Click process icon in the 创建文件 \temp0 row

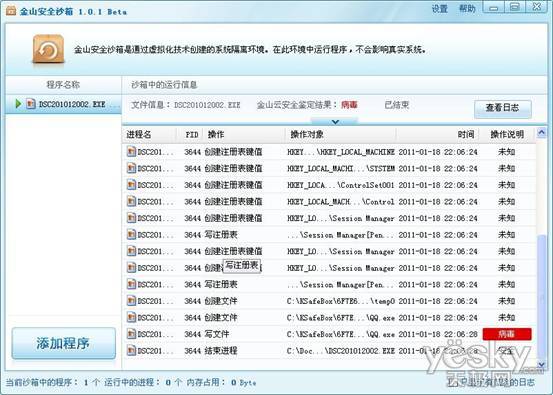(131, 301)
